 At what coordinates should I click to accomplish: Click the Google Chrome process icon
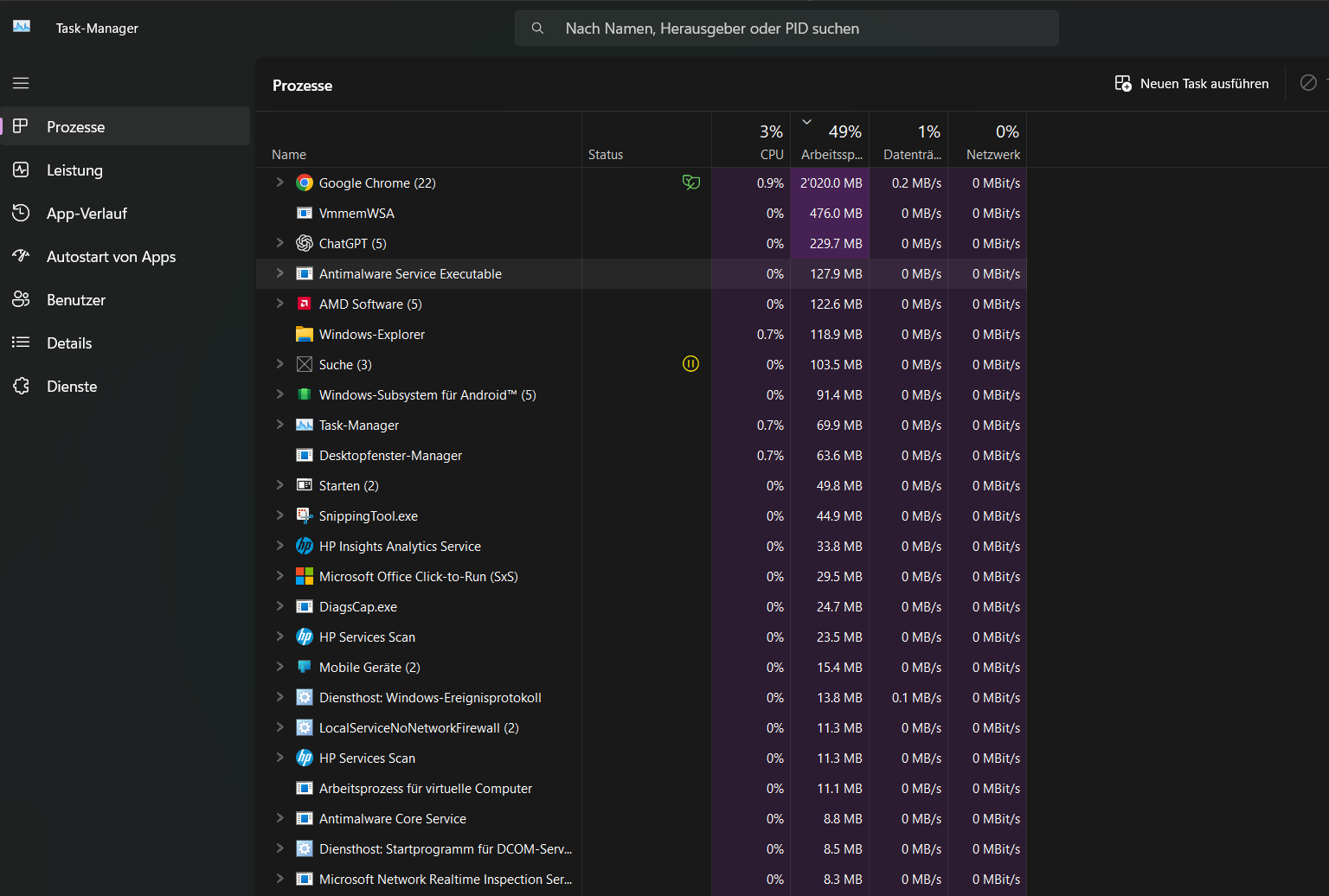click(305, 182)
